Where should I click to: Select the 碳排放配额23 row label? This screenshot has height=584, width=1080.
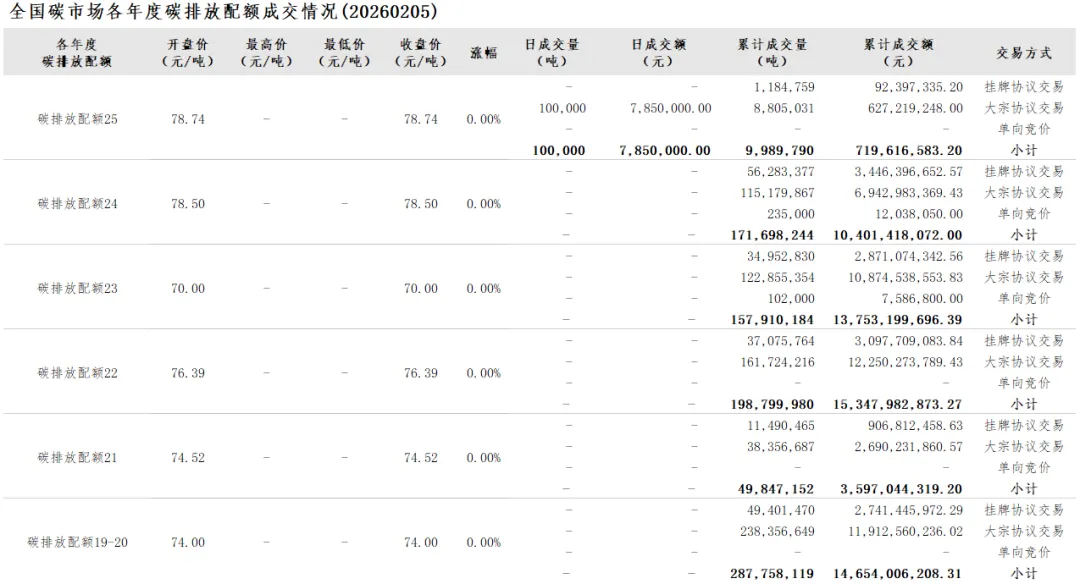pyautogui.click(x=78, y=289)
